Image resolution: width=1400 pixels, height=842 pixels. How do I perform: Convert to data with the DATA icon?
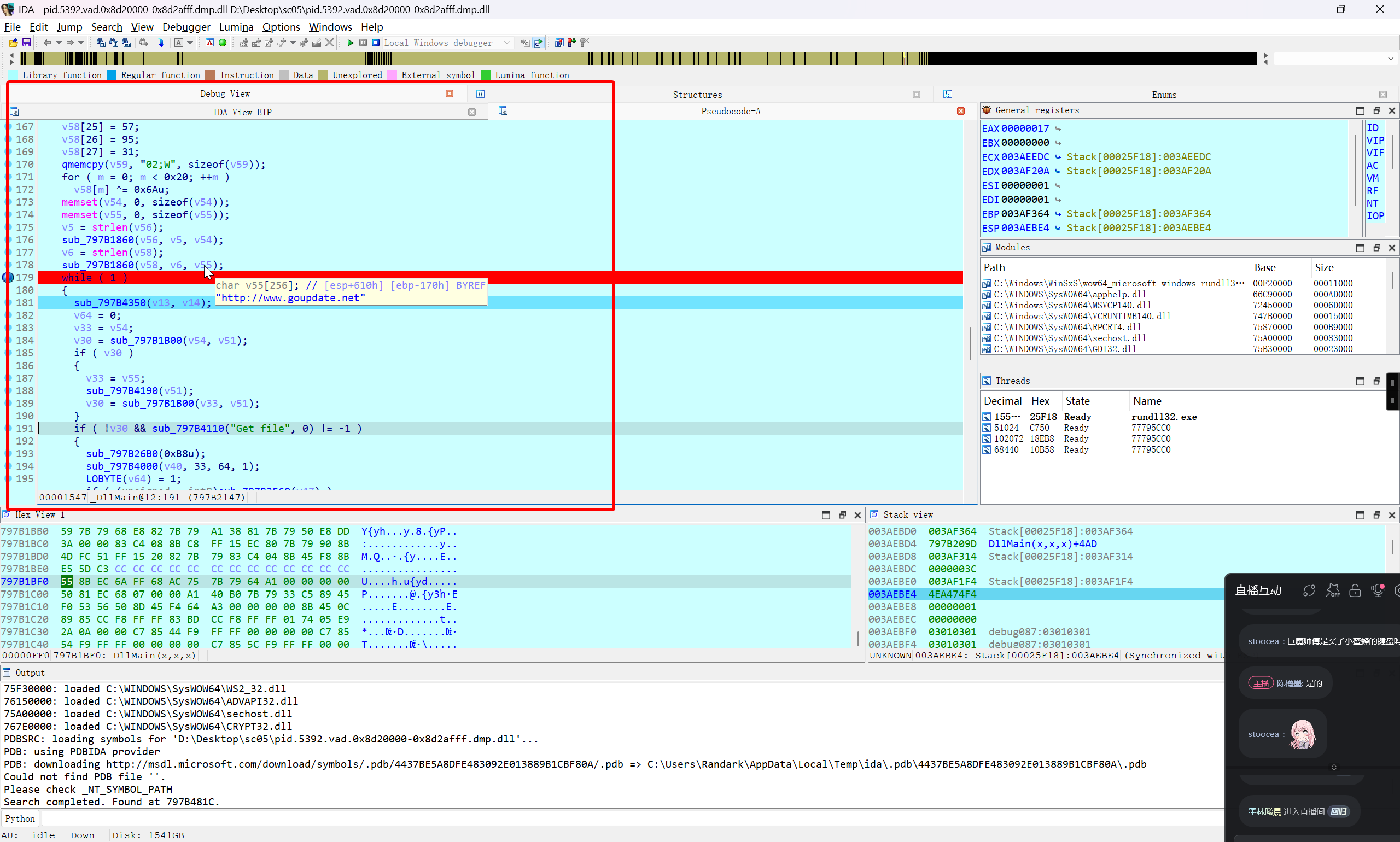(256, 43)
